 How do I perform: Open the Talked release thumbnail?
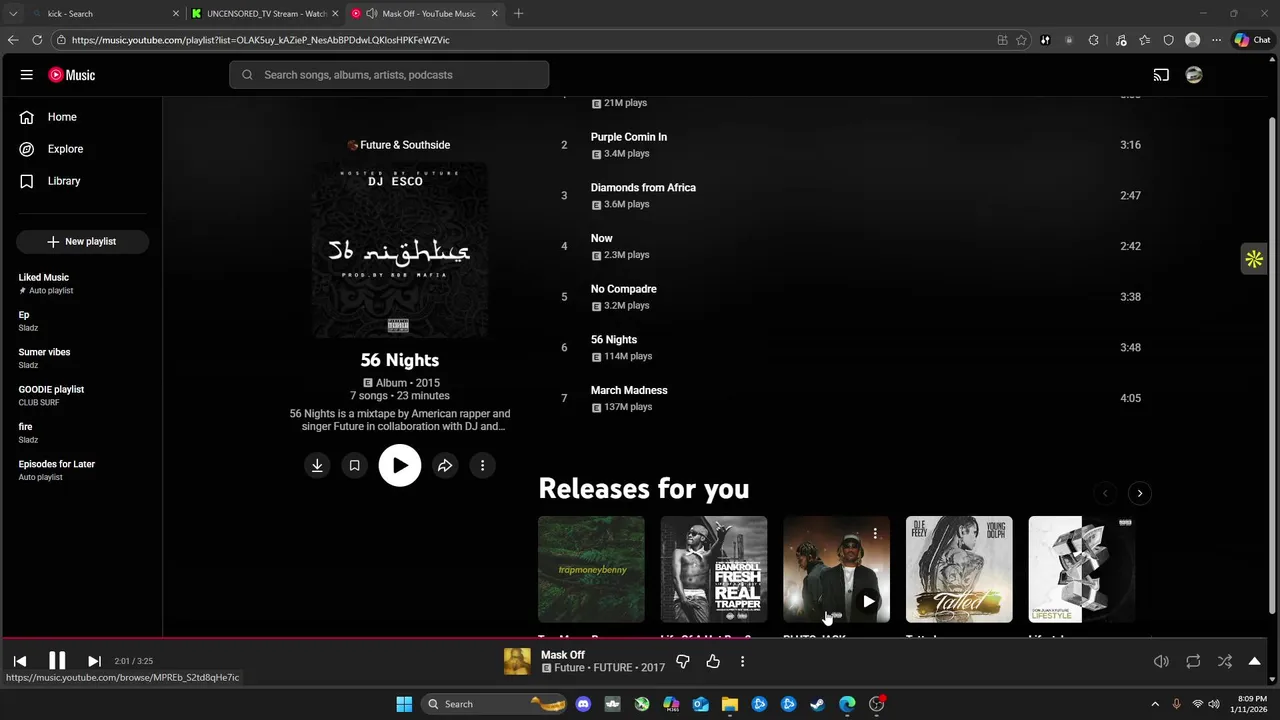[959, 569]
